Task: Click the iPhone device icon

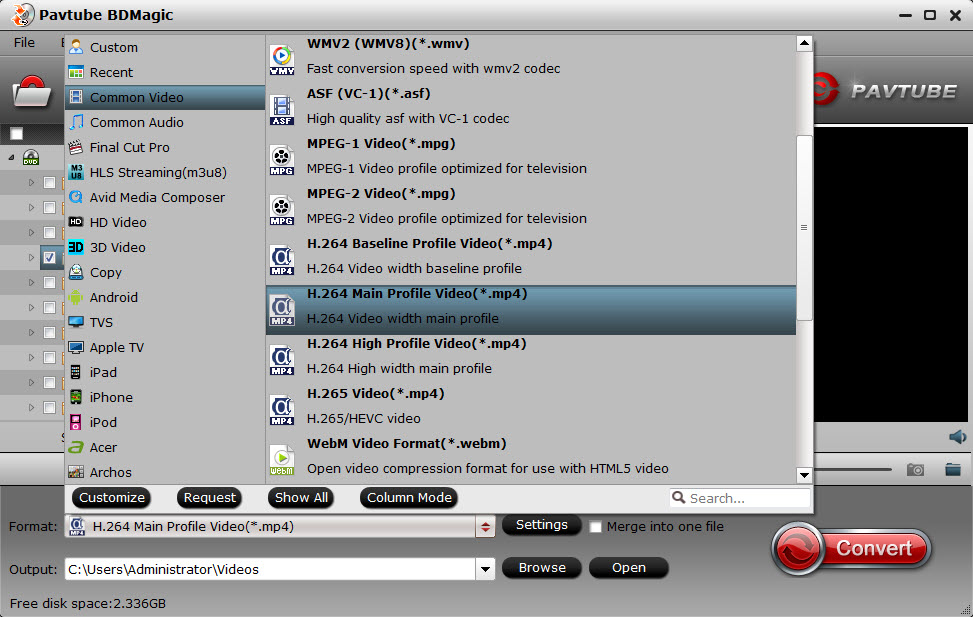Action: coord(76,397)
